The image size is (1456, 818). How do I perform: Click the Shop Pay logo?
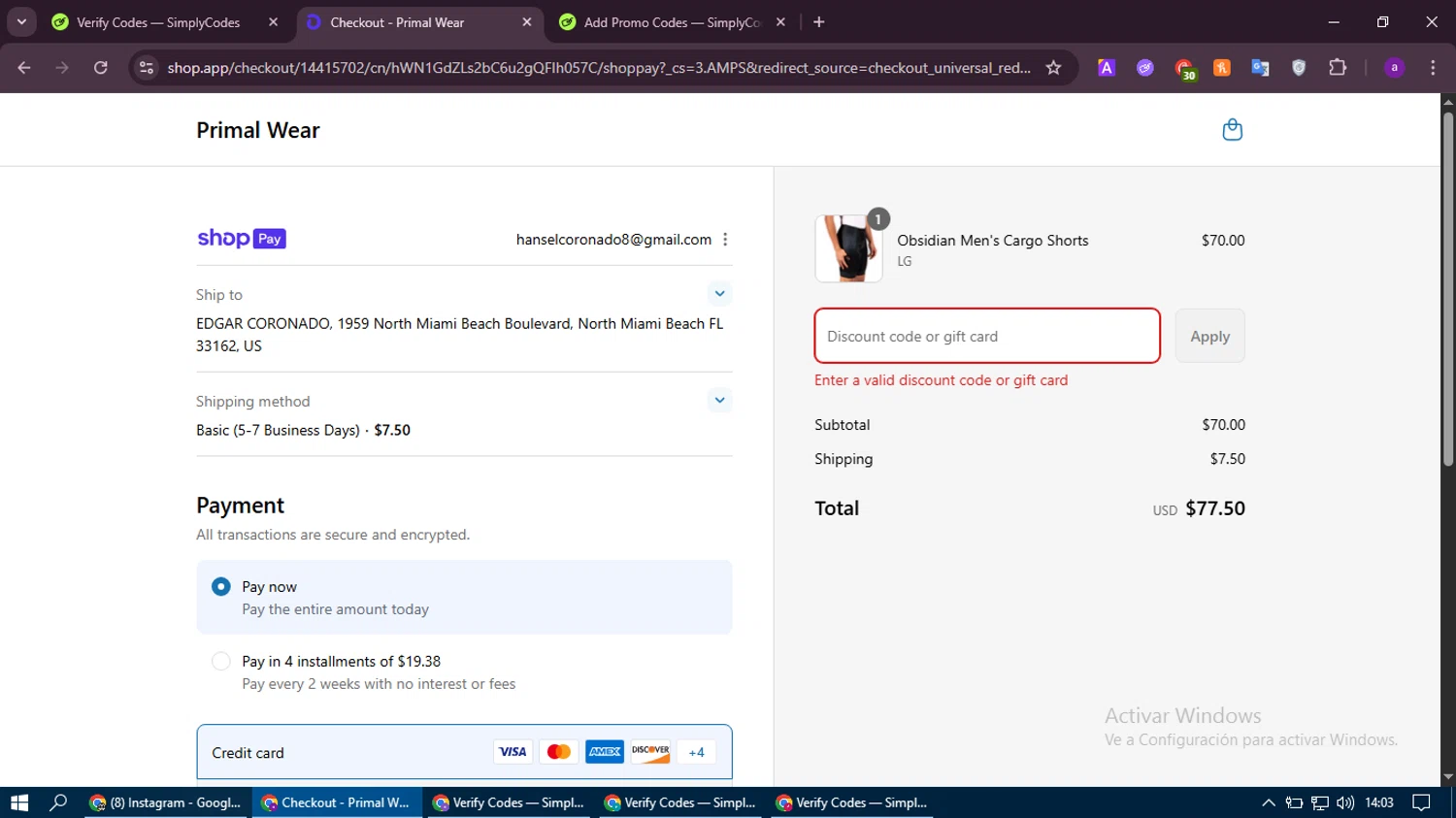(242, 239)
